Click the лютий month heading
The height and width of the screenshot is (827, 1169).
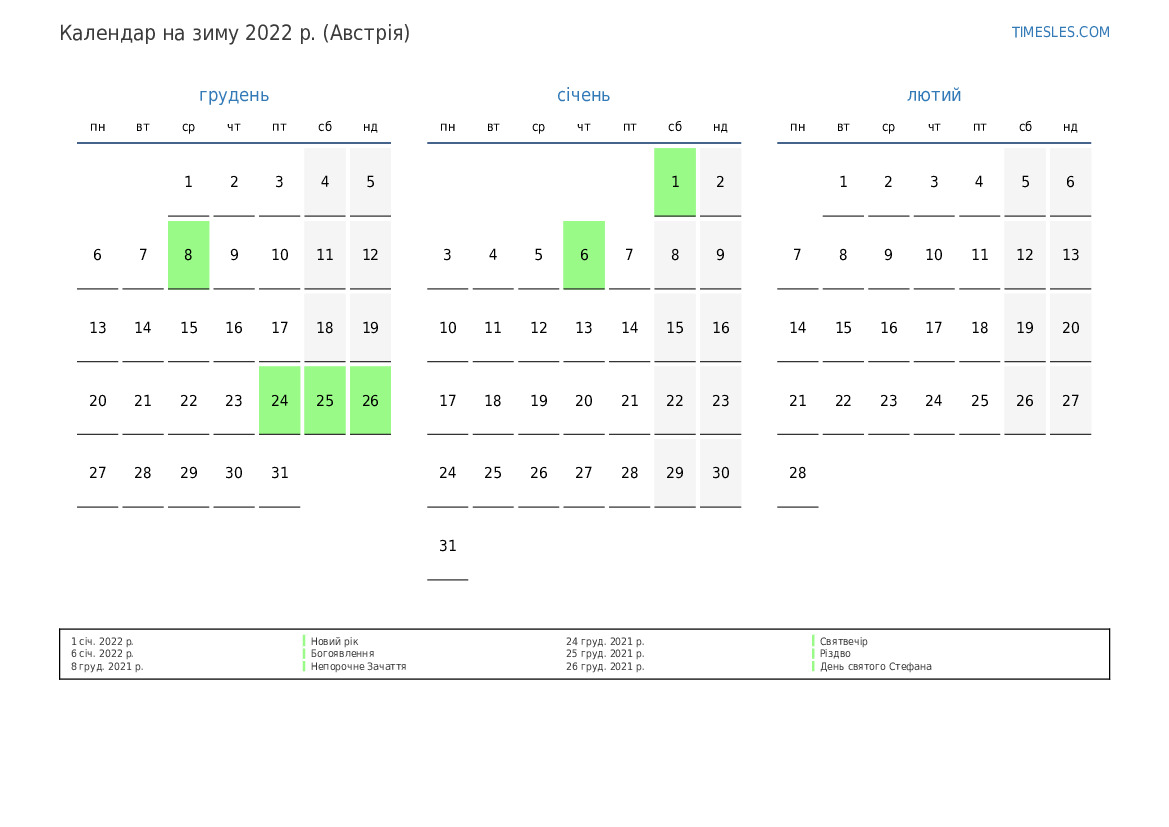click(934, 95)
